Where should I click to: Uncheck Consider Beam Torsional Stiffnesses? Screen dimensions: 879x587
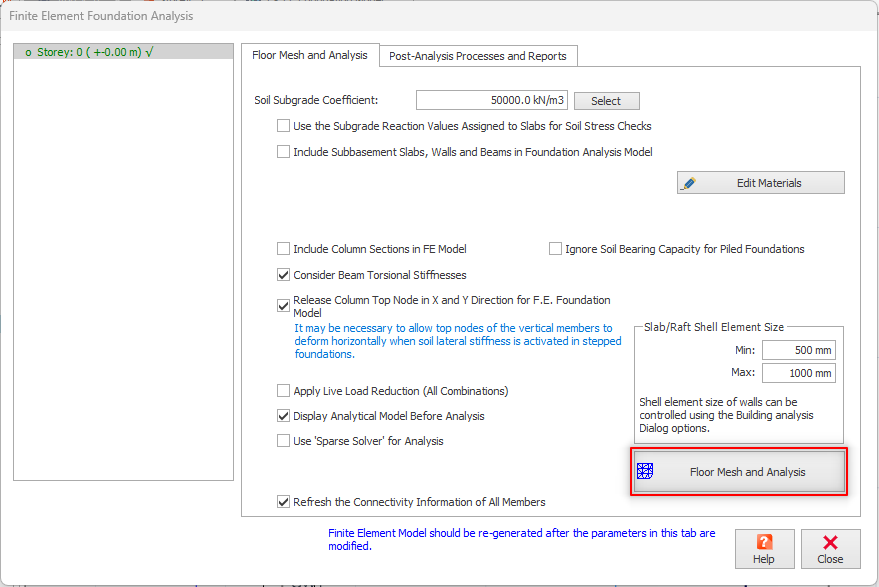[284, 275]
